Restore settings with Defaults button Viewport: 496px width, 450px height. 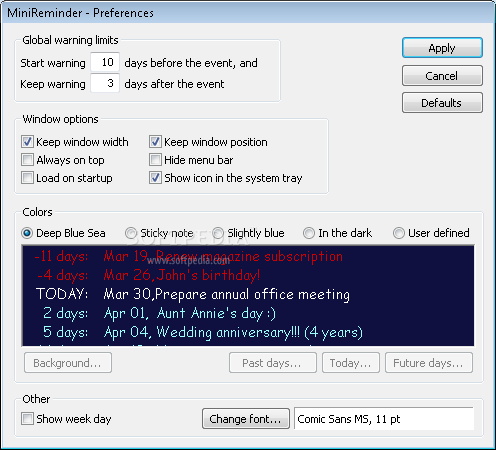(442, 103)
